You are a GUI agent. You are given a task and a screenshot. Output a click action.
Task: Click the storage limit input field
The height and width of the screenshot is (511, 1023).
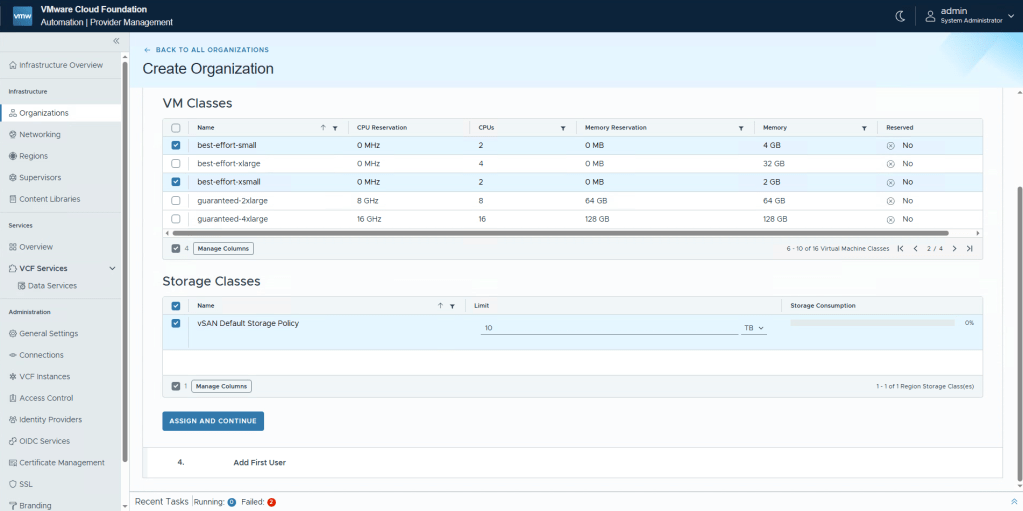pos(608,328)
